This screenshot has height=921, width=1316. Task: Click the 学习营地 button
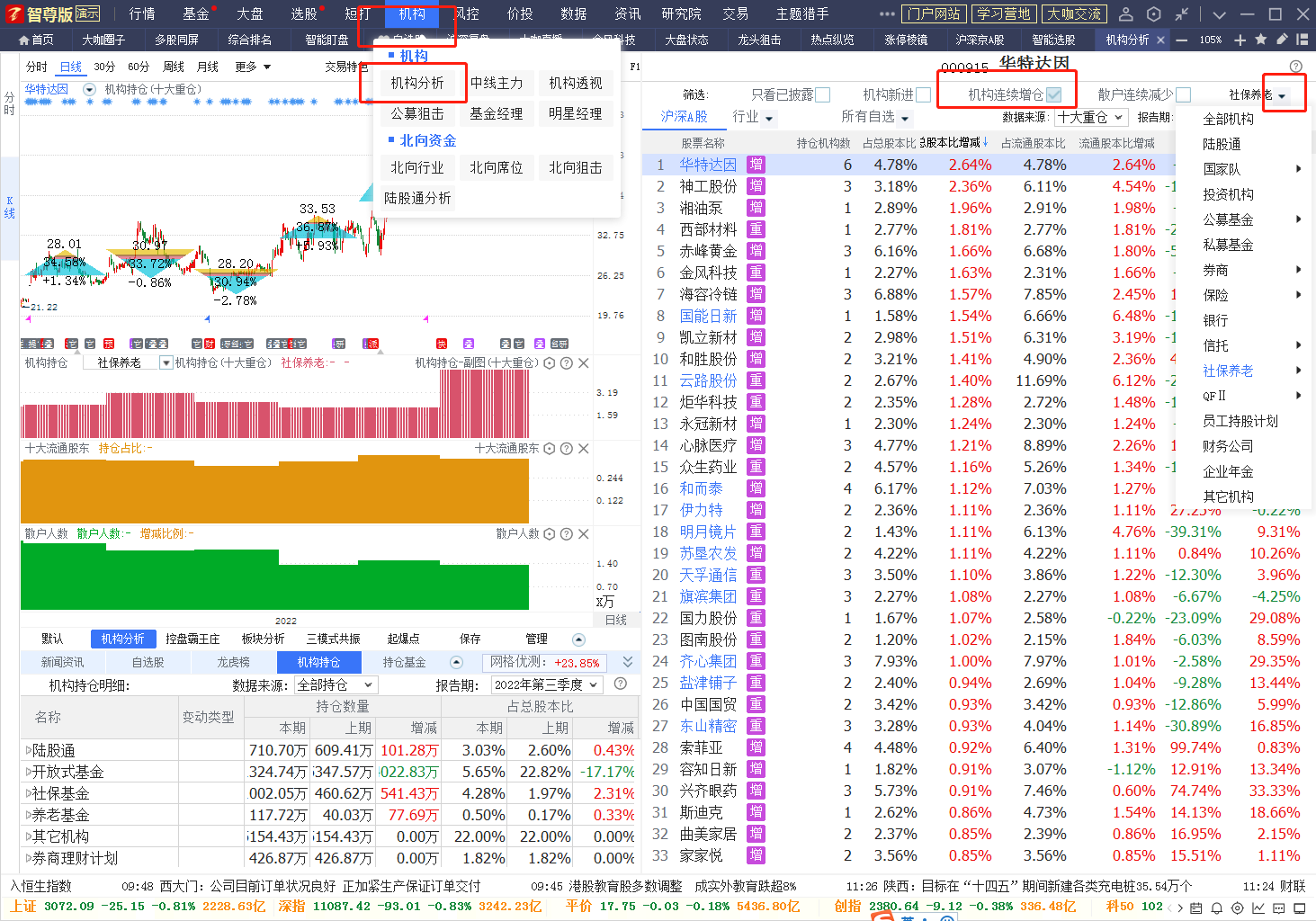pyautogui.click(x=1003, y=13)
